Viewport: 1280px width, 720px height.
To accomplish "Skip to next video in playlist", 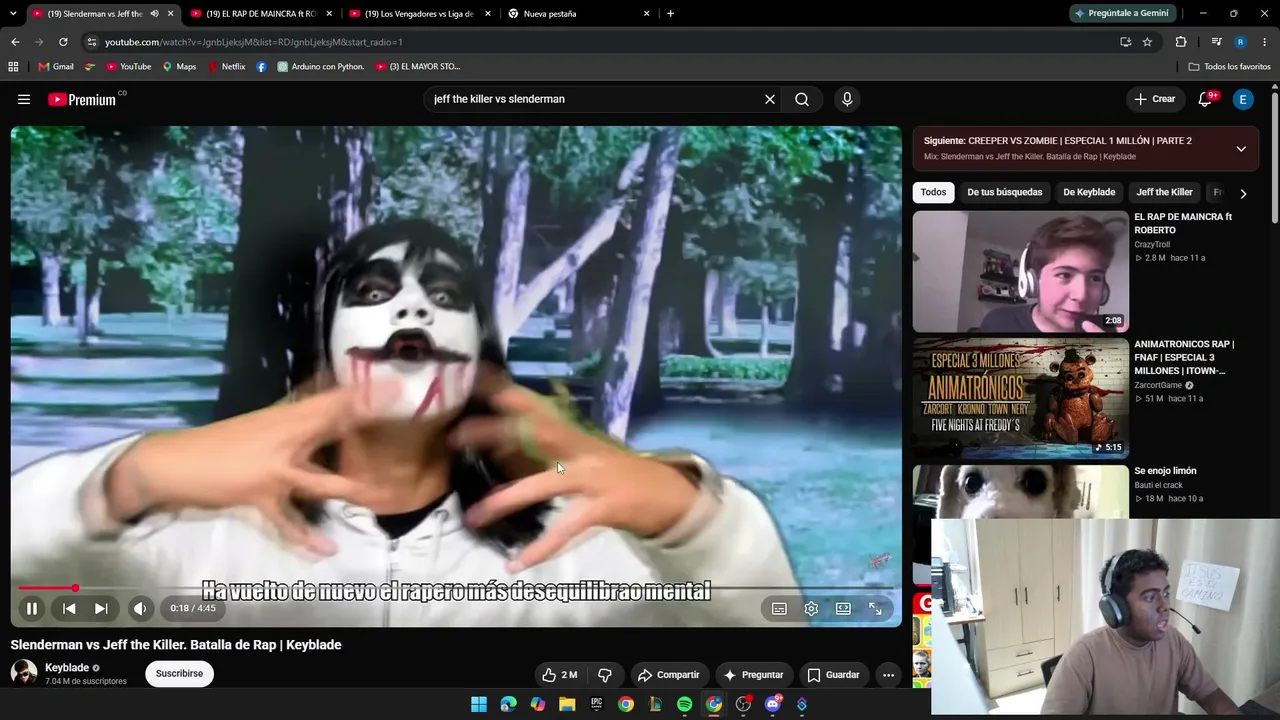I will click(x=101, y=608).
